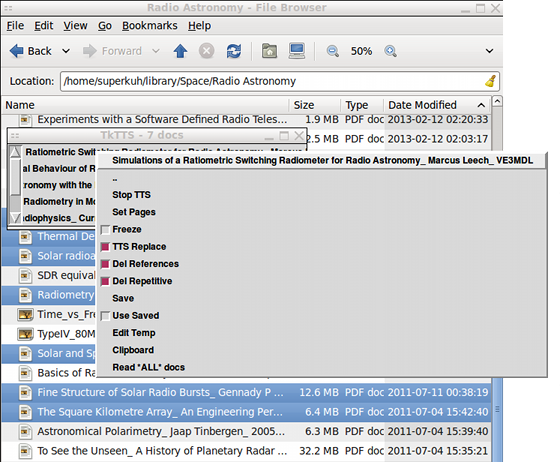Enable the Freeze checkbox

(x=105, y=230)
